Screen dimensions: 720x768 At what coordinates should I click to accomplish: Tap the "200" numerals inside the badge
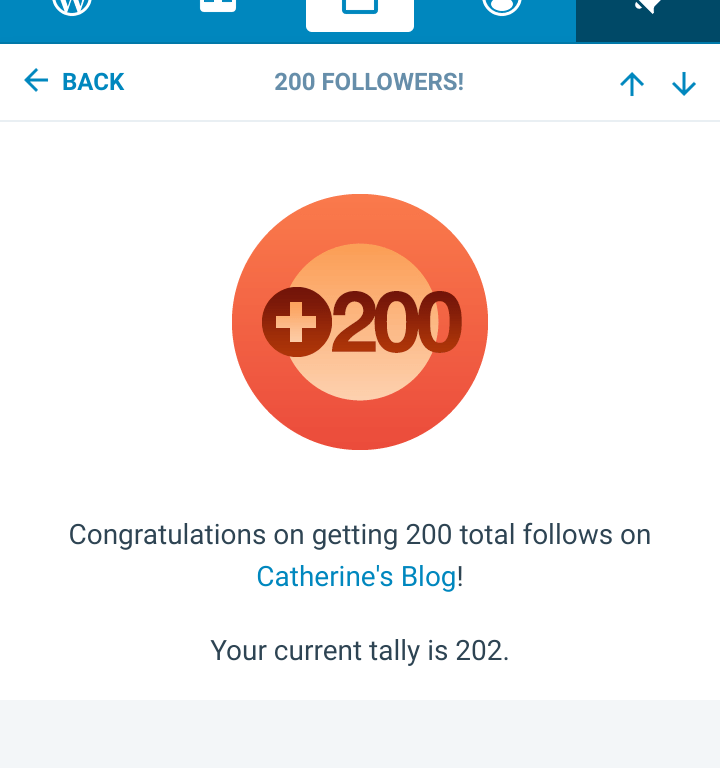(396, 322)
